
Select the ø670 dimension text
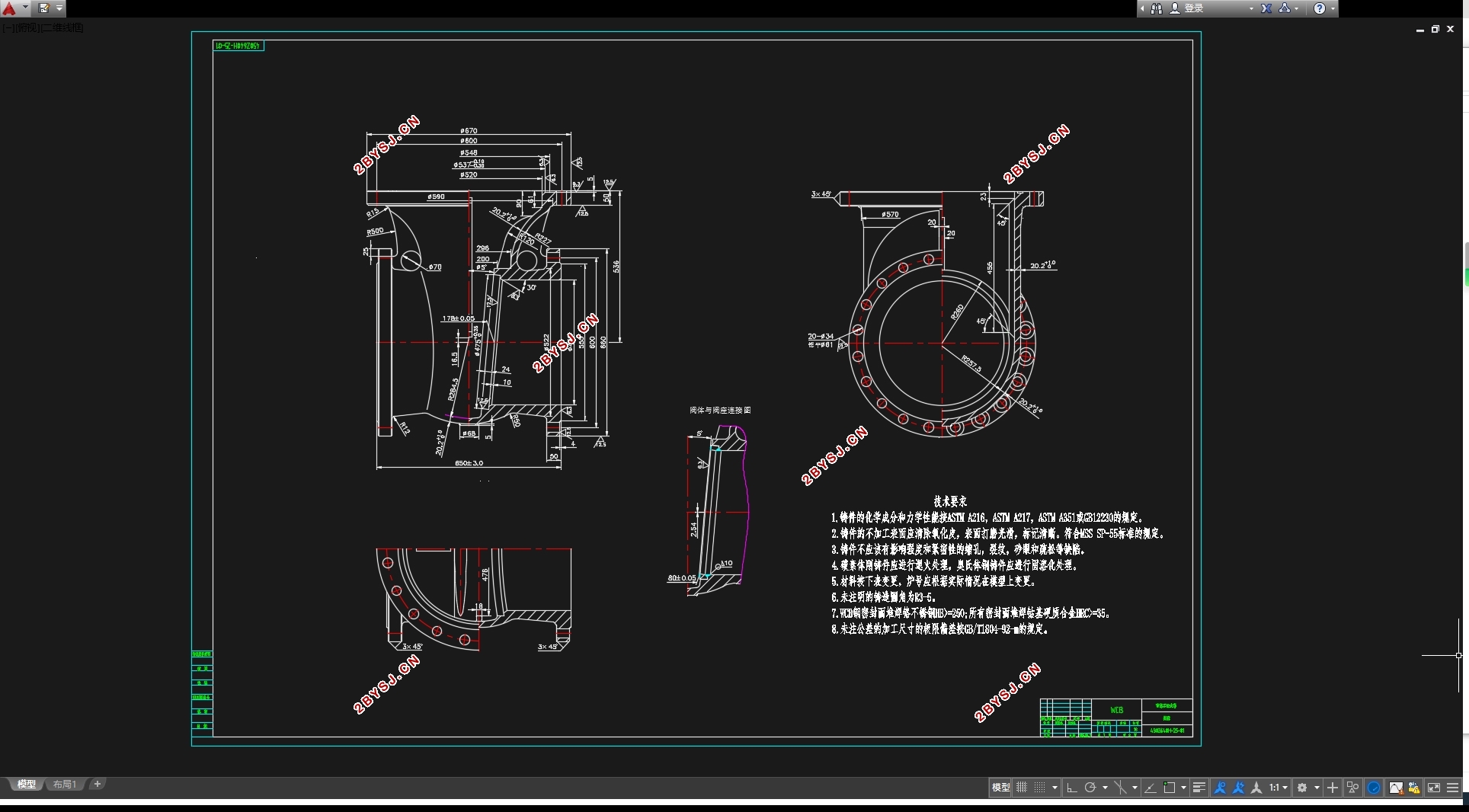point(469,131)
